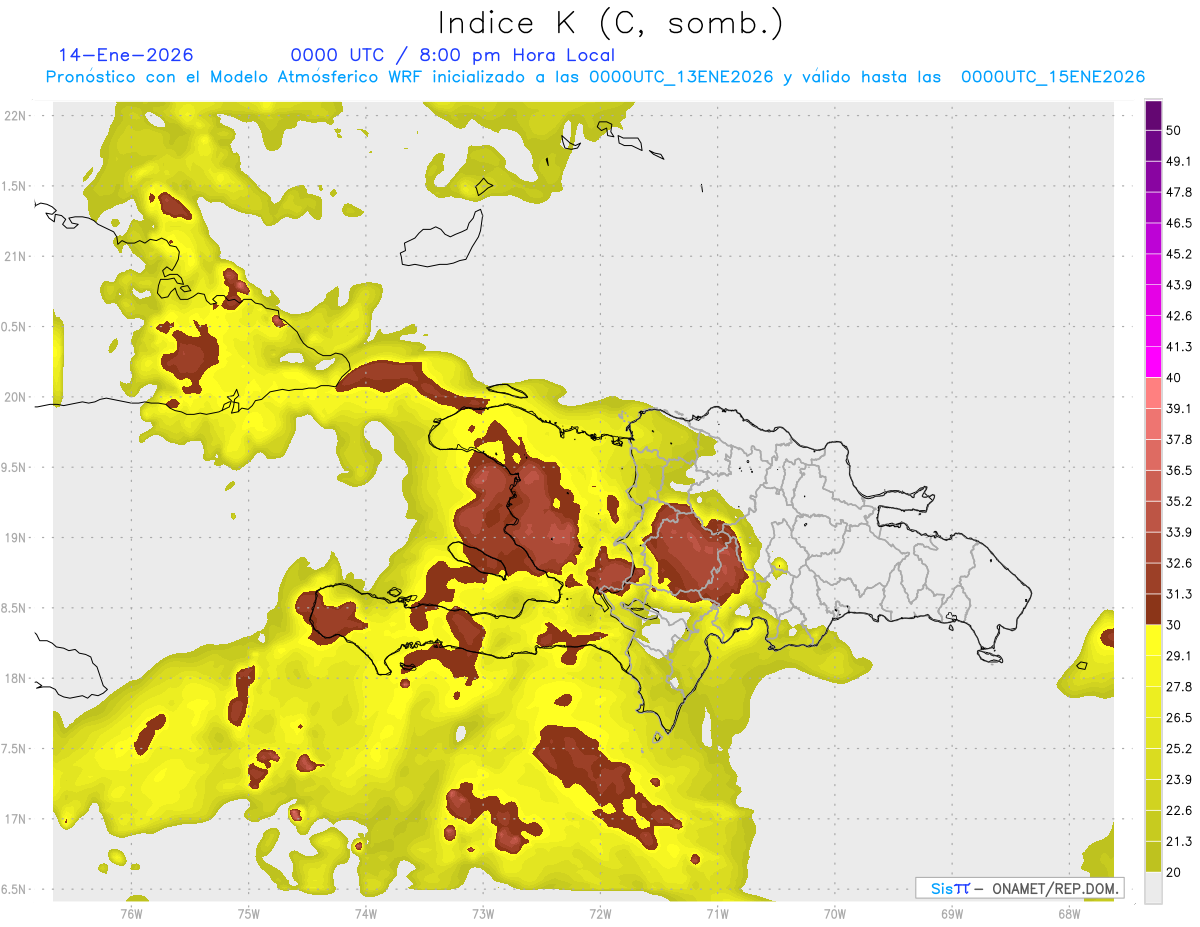Viewport: 1200px width, 927px height.
Task: Click the "21N" latitude label
Action: tap(15, 256)
